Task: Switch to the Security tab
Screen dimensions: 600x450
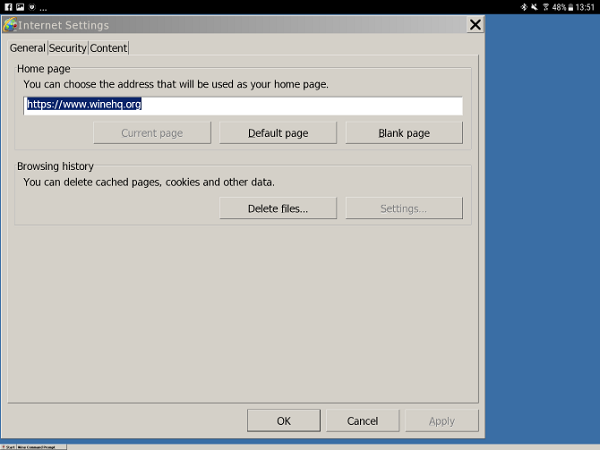Action: pos(68,48)
